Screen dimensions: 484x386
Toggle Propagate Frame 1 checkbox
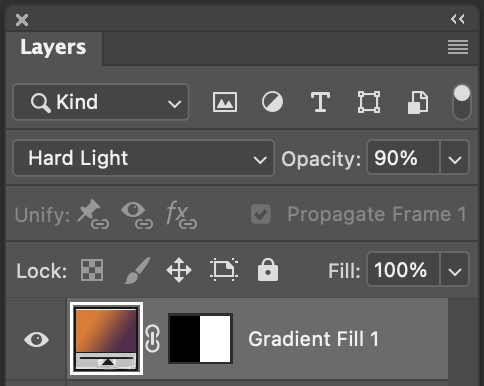[261, 214]
